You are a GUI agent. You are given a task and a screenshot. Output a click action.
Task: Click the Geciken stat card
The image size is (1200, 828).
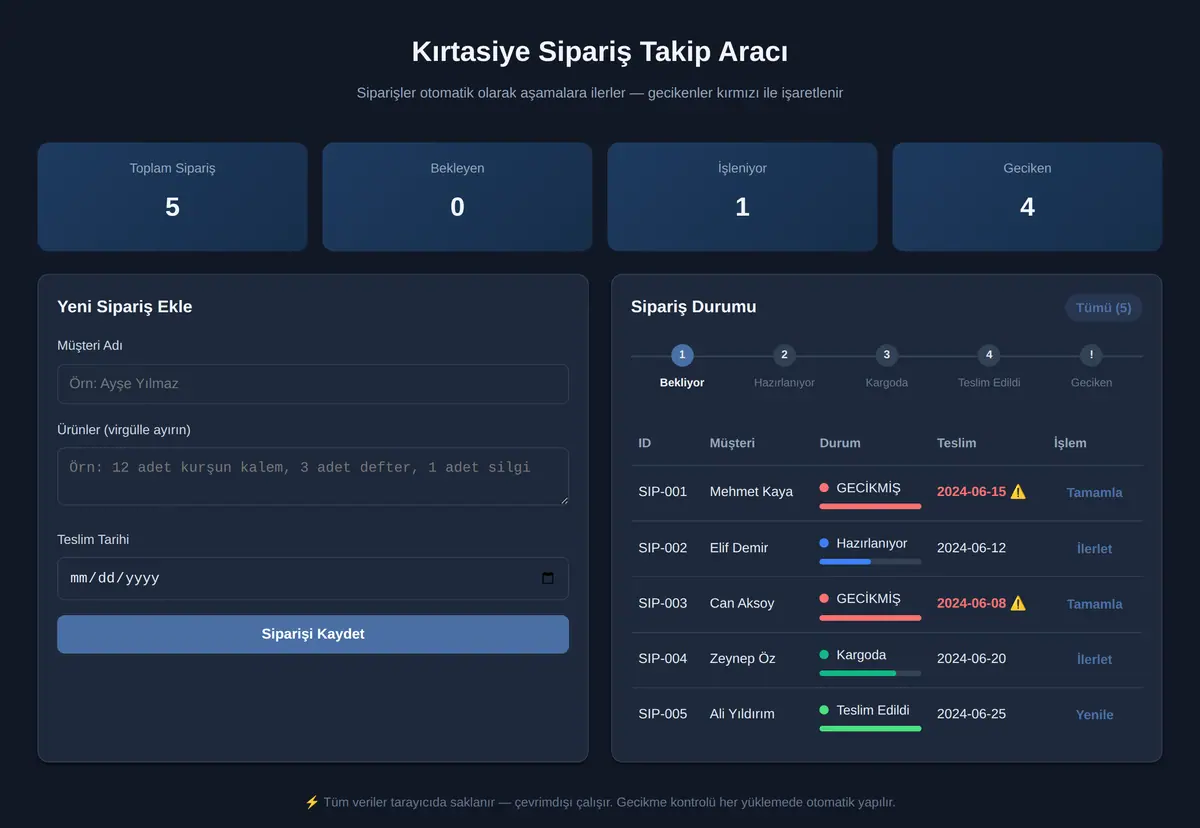pyautogui.click(x=1027, y=196)
